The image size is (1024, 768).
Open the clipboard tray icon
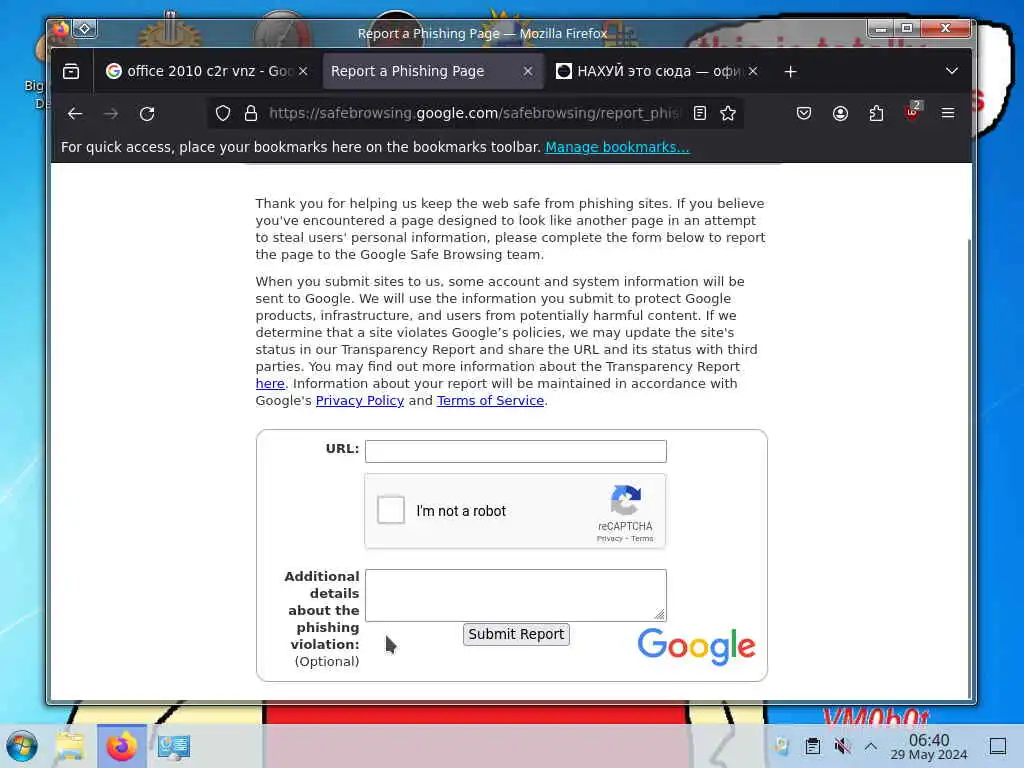click(x=812, y=746)
